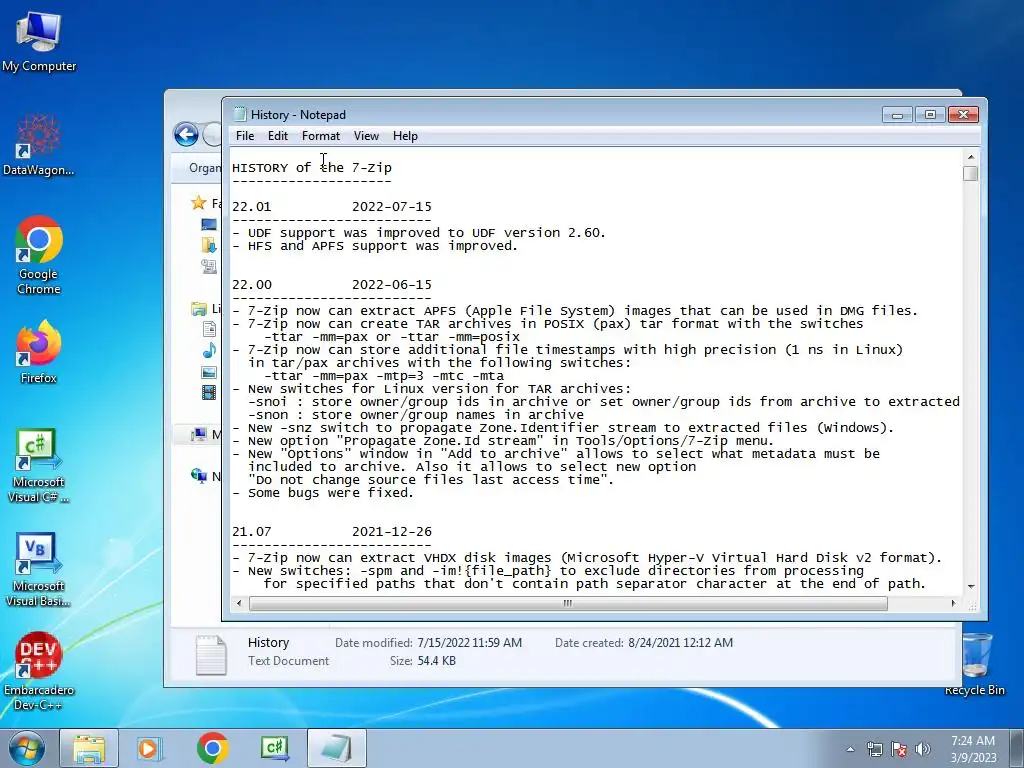The width and height of the screenshot is (1024, 768).
Task: Click line 'Some bugs were fixed.'
Action: click(x=323, y=493)
